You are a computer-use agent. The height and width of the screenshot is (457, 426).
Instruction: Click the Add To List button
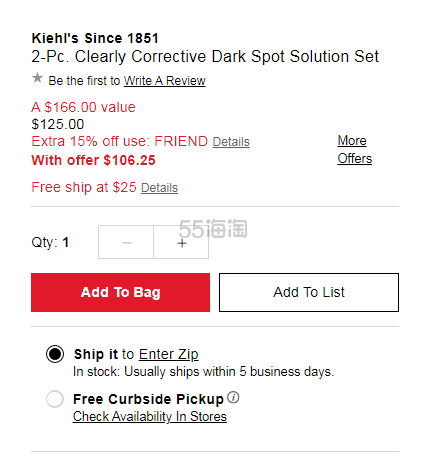(x=309, y=292)
